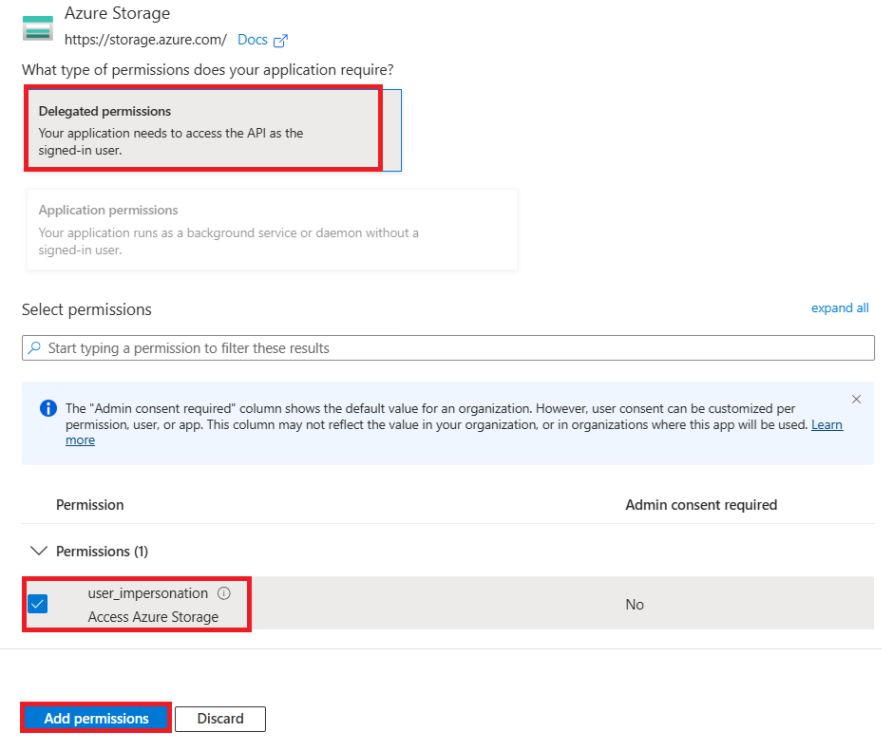Select Application permissions option
Screen dimensions: 882x750
[272, 230]
